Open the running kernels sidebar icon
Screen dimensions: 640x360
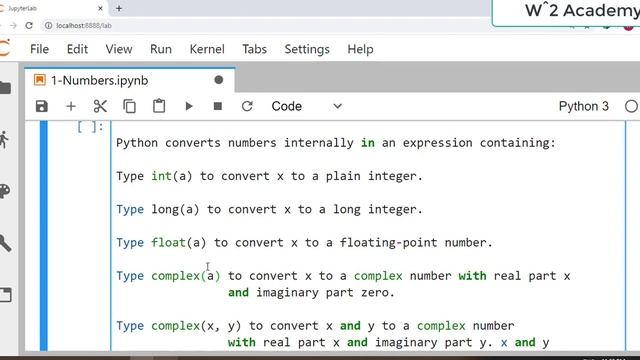(4, 140)
